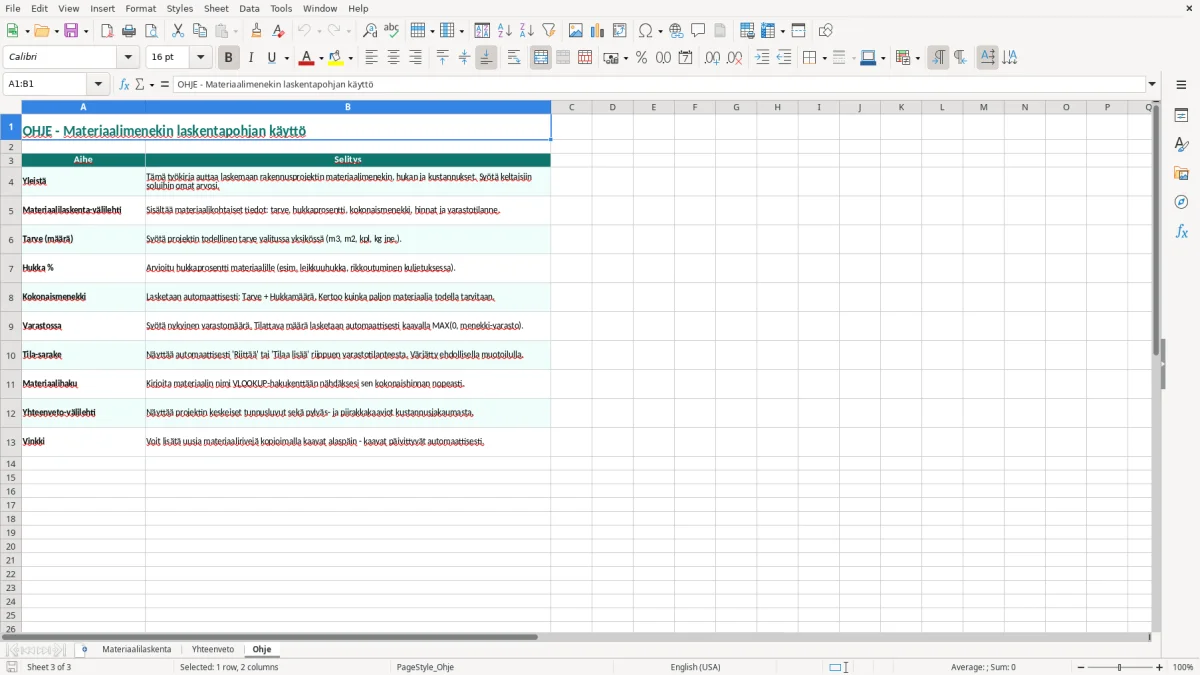Open the Borders dropdown arrow
This screenshot has height=675, width=1200.
824,58
